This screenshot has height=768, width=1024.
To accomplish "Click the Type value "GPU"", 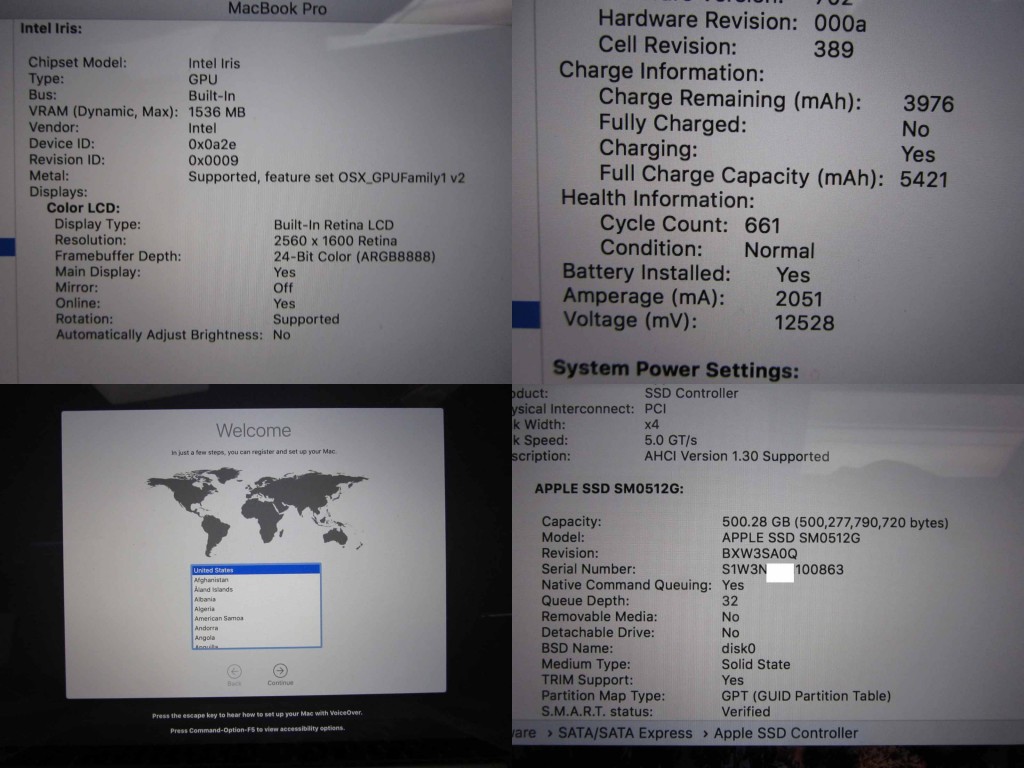I will tap(202, 80).
